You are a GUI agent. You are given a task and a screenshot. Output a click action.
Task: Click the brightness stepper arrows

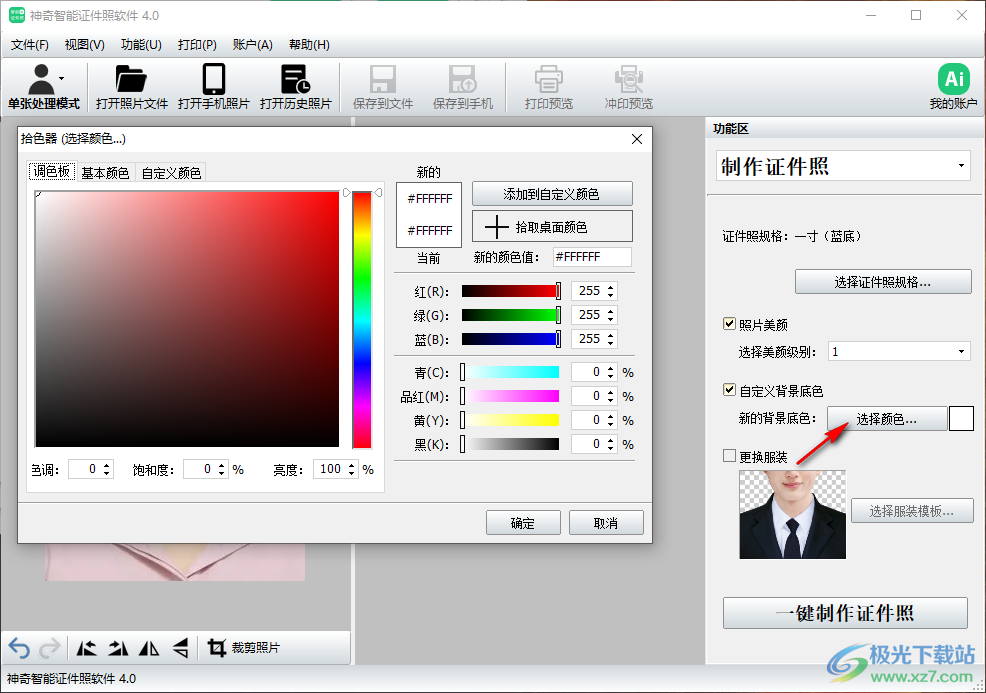352,469
